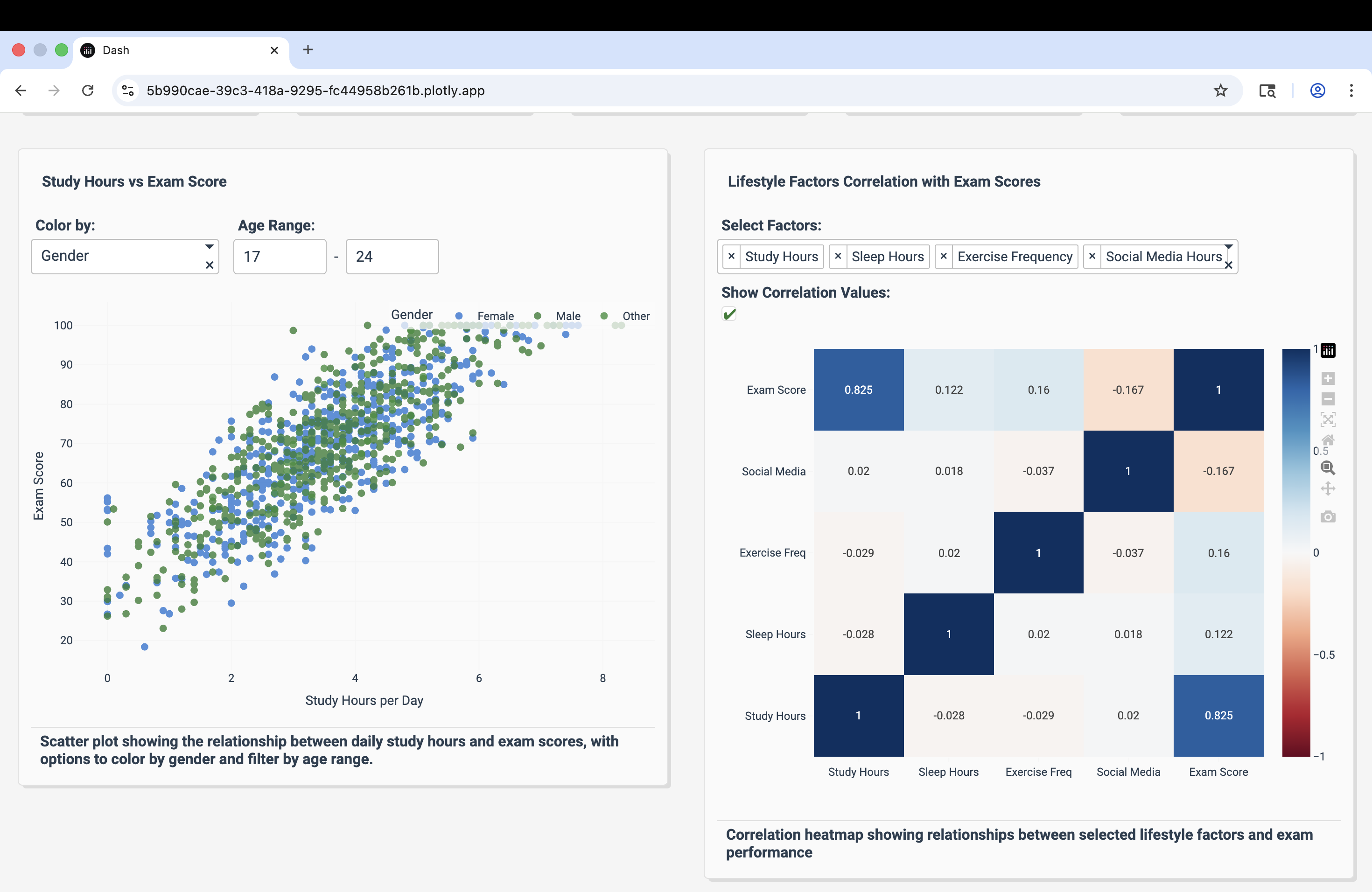The width and height of the screenshot is (1372, 892).
Task: Zoom out using heatmap modebar minus
Action: pos(1328,399)
